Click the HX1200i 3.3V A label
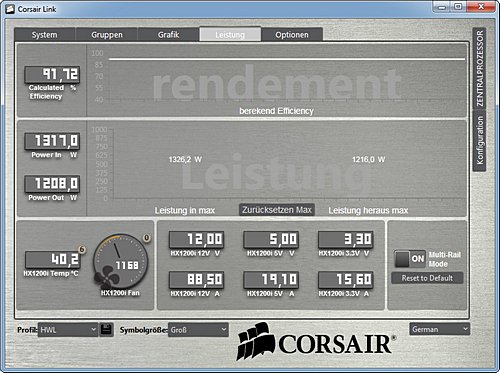Viewport: 500px width, 373px height. tap(344, 294)
